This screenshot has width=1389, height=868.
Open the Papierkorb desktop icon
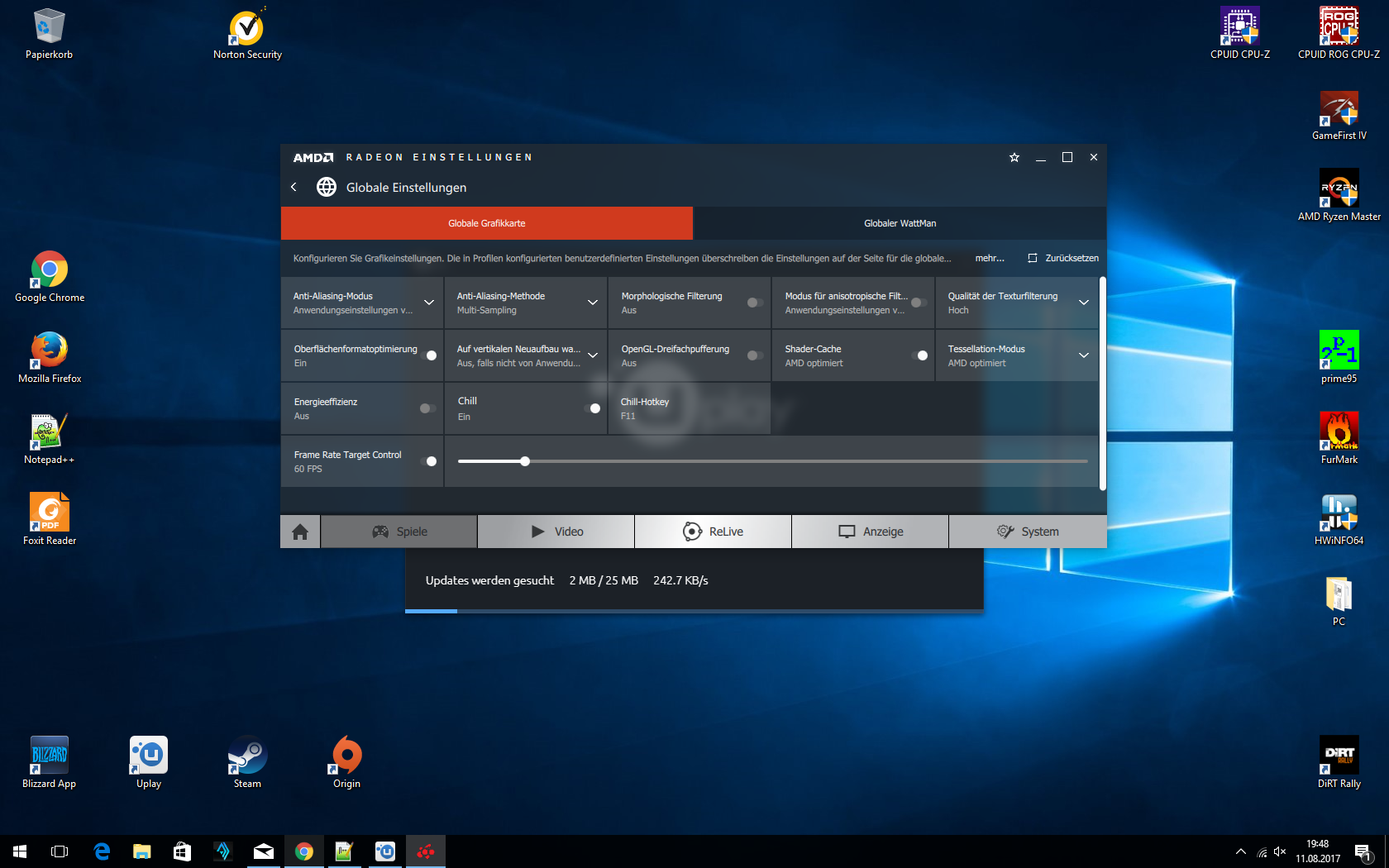(x=49, y=35)
